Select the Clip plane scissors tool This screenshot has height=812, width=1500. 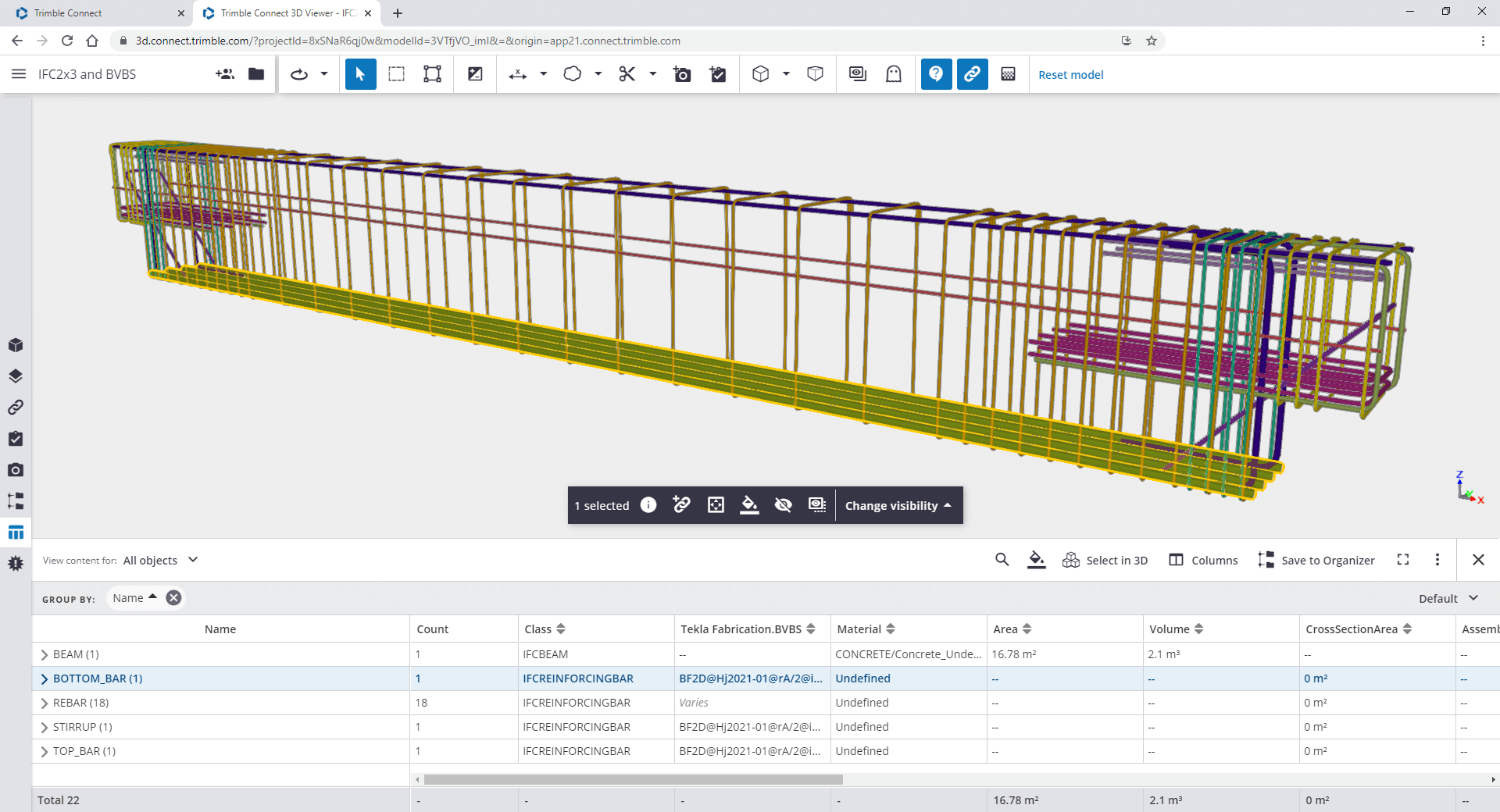click(627, 74)
